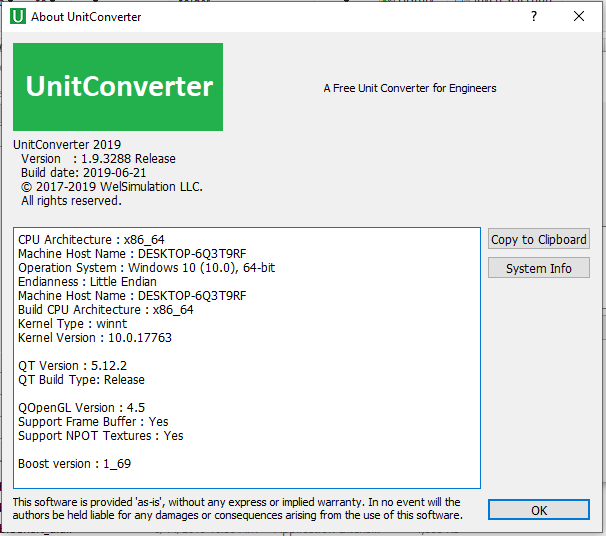This screenshot has height=536, width=606.
Task: Click the question mark help button
Action: [534, 16]
